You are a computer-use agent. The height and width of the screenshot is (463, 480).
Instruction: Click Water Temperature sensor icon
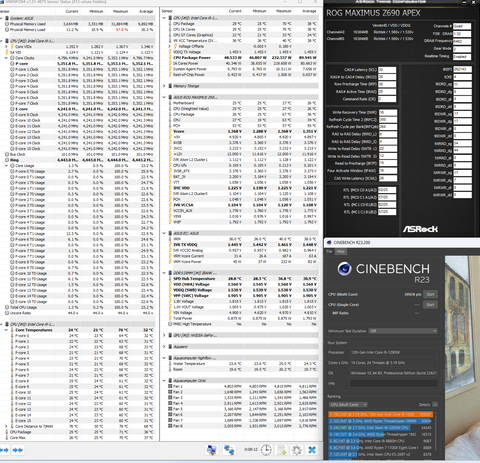click(x=170, y=364)
